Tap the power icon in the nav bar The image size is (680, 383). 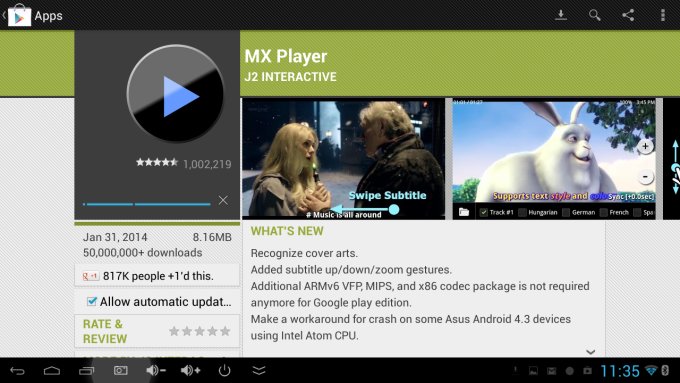224,370
